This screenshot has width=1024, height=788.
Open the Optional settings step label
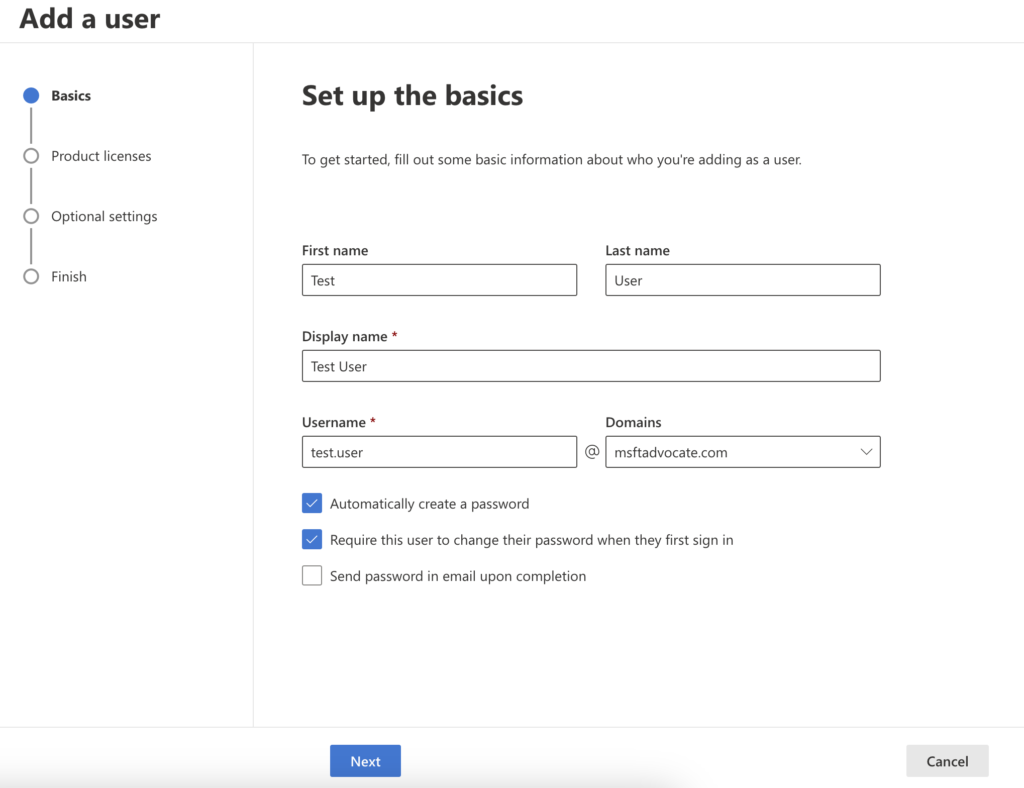104,216
